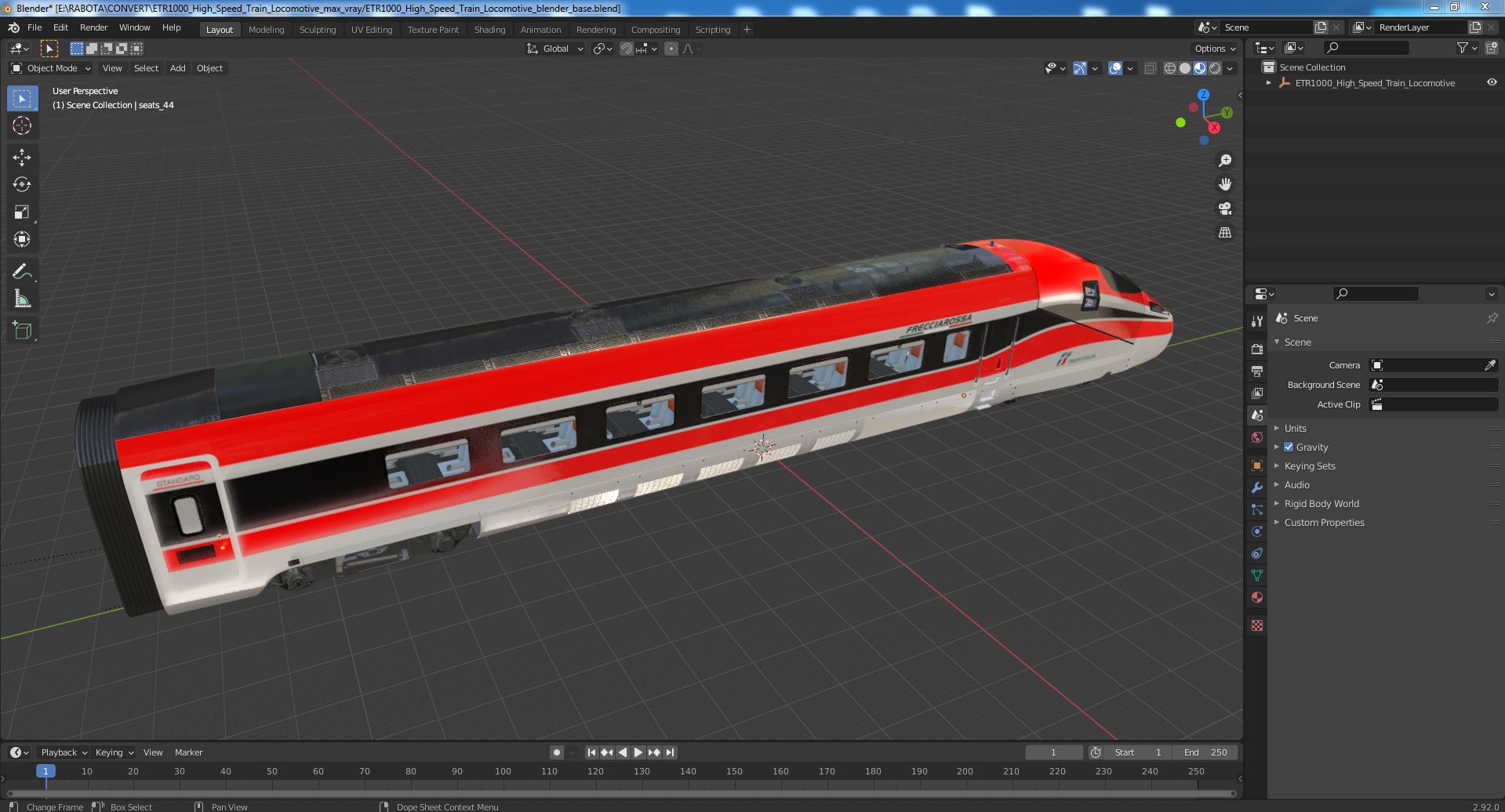This screenshot has width=1505, height=812.
Task: Switch to wireframe viewport shading
Action: 1170,68
